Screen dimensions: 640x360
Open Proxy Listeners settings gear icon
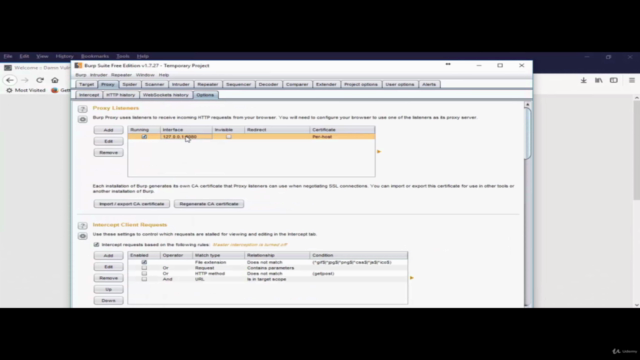[82, 119]
